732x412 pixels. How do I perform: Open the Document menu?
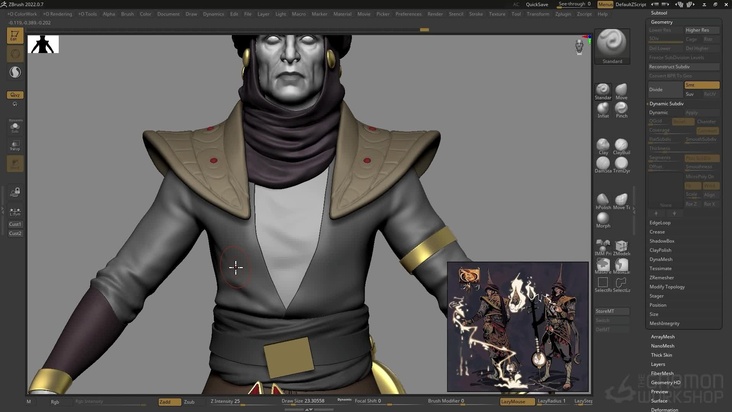coord(168,14)
